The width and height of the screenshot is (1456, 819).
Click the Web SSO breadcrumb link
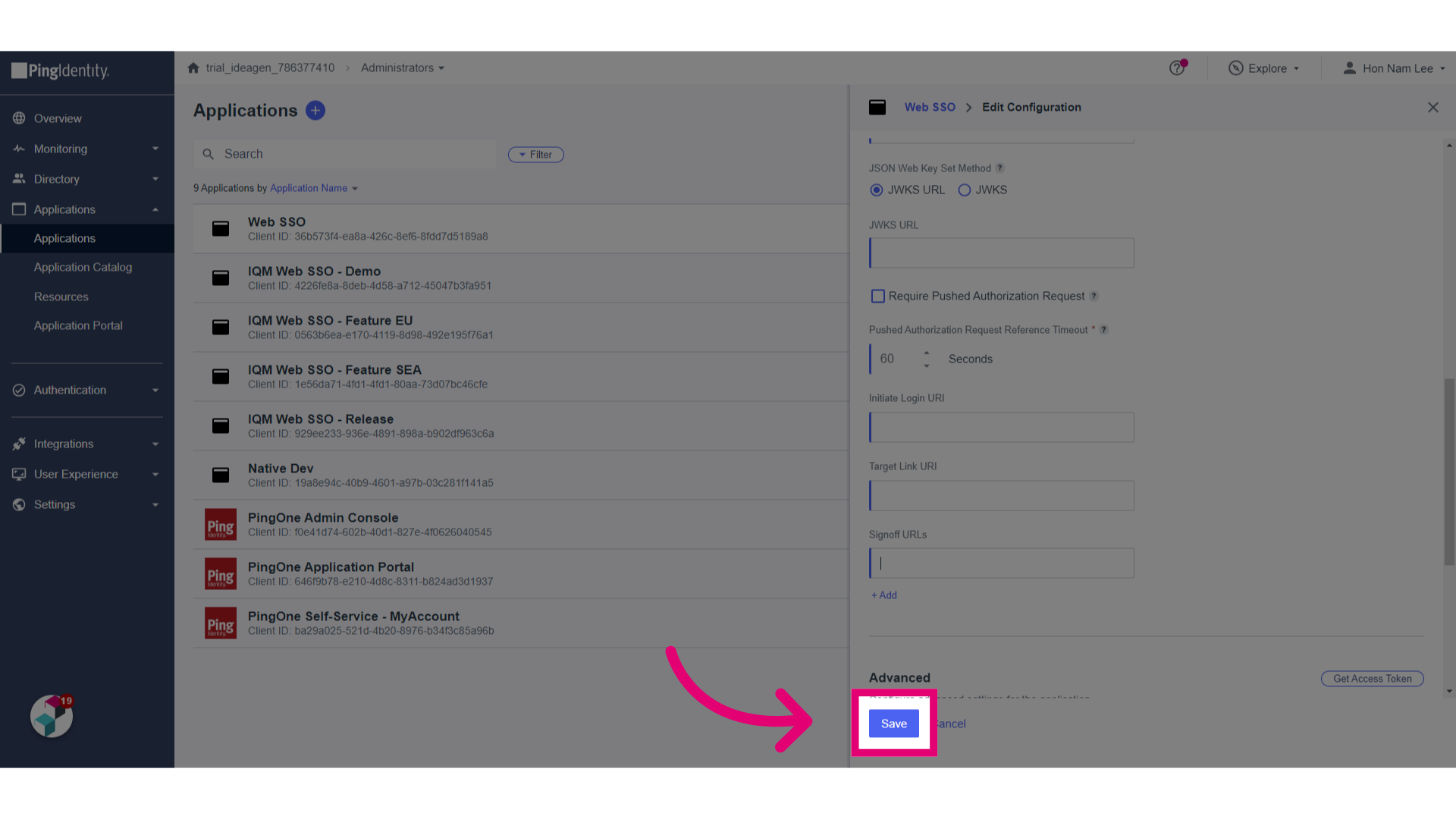(x=930, y=108)
